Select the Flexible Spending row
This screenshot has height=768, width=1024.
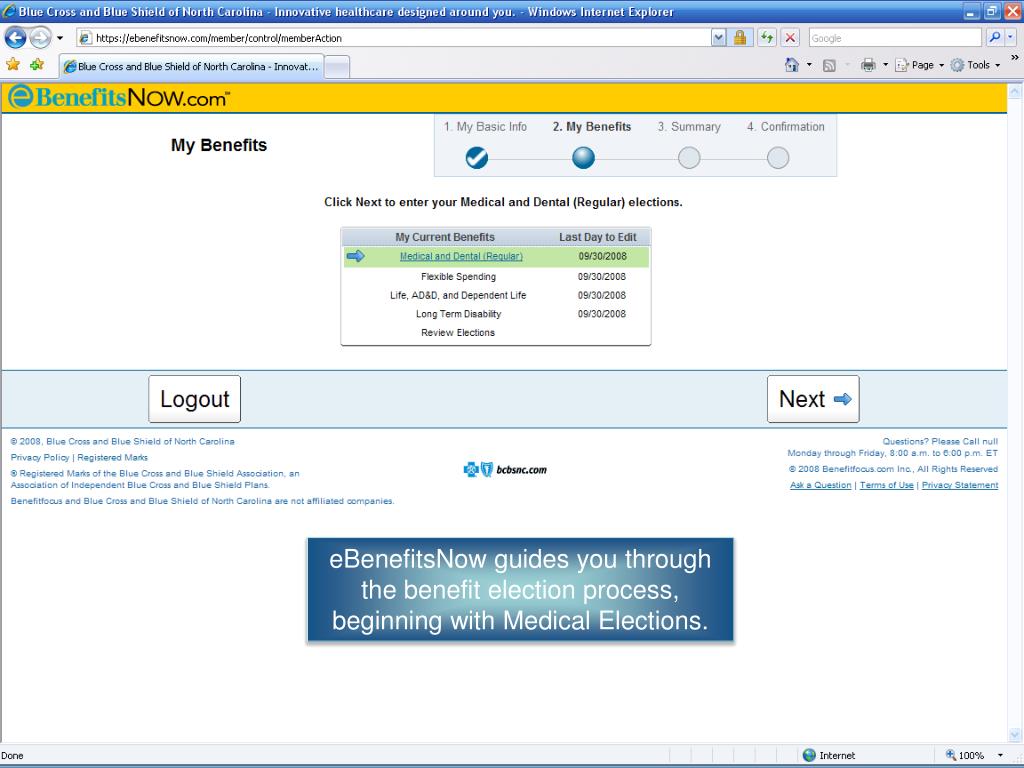tap(496, 277)
